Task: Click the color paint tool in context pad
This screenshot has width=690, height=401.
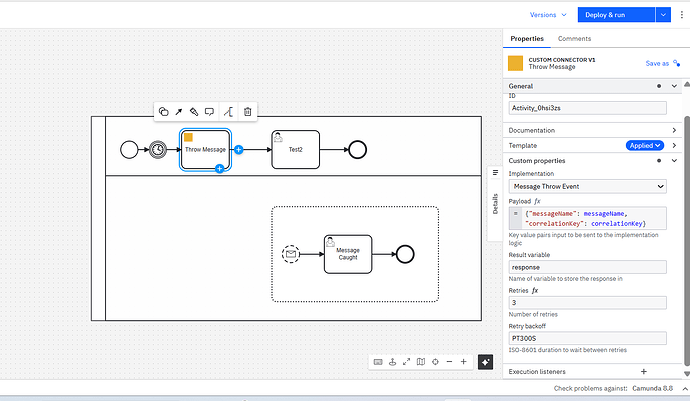Action: pyautogui.click(x=194, y=112)
